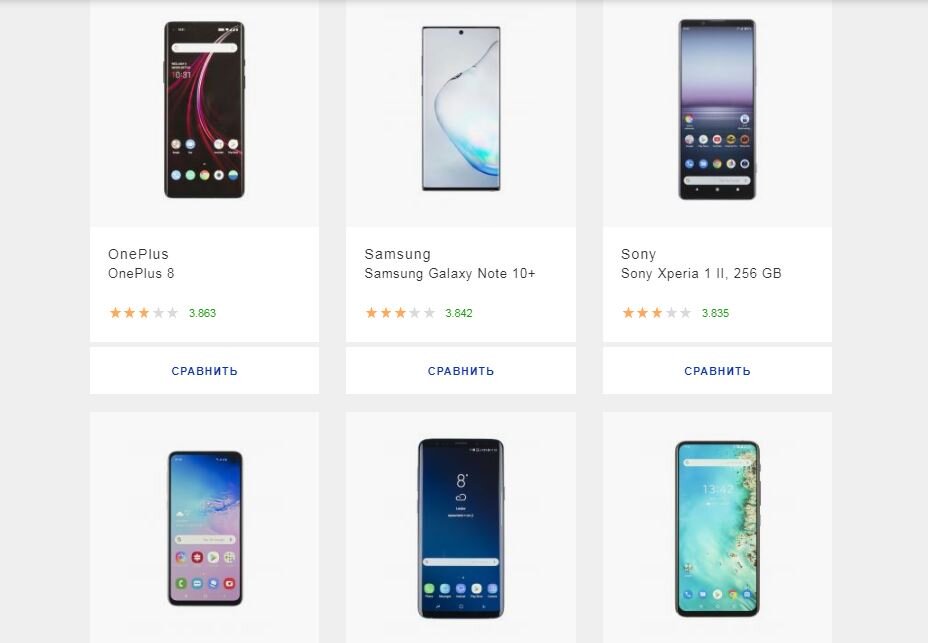Compare Samsung Galaxy Note 10+ via Сравнить
The width and height of the screenshot is (928, 643).
(461, 371)
